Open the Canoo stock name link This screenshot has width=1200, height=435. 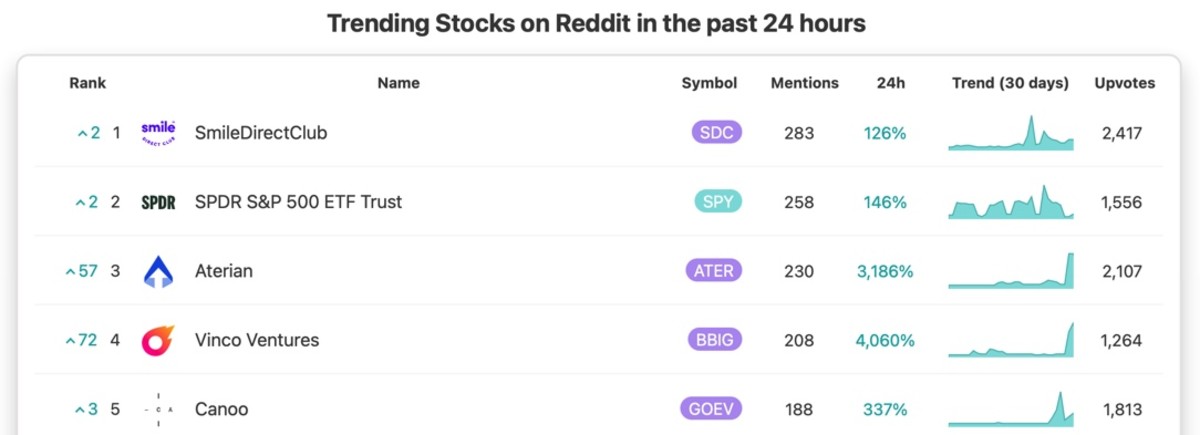[x=221, y=409]
